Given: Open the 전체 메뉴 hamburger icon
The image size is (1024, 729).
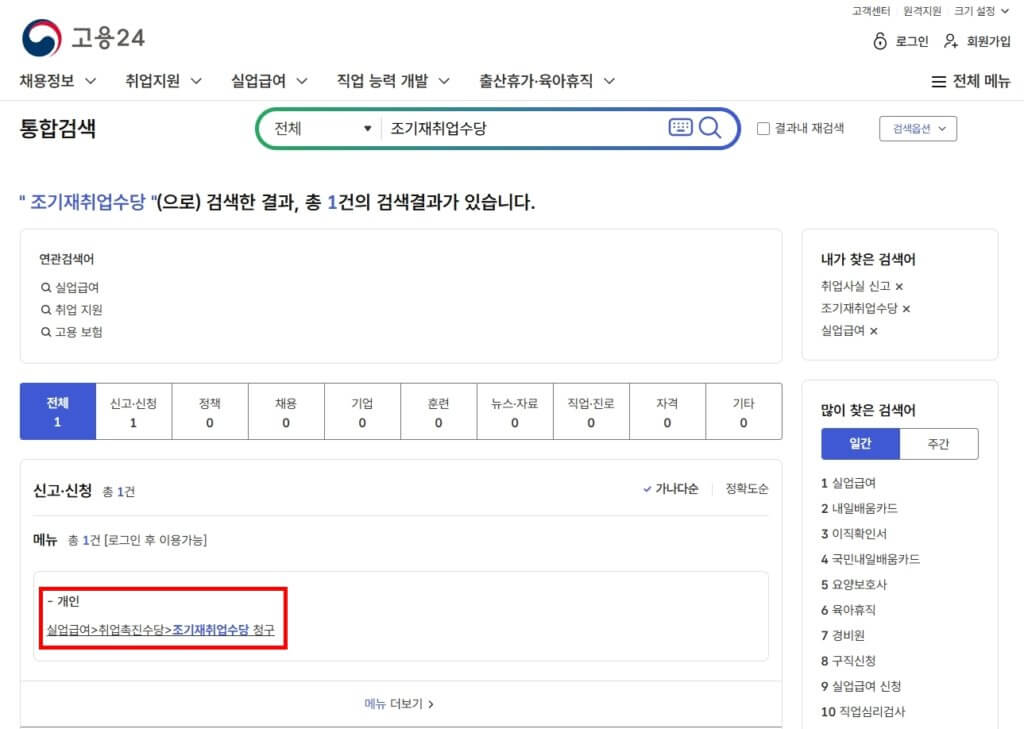Looking at the screenshot, I should pos(938,82).
